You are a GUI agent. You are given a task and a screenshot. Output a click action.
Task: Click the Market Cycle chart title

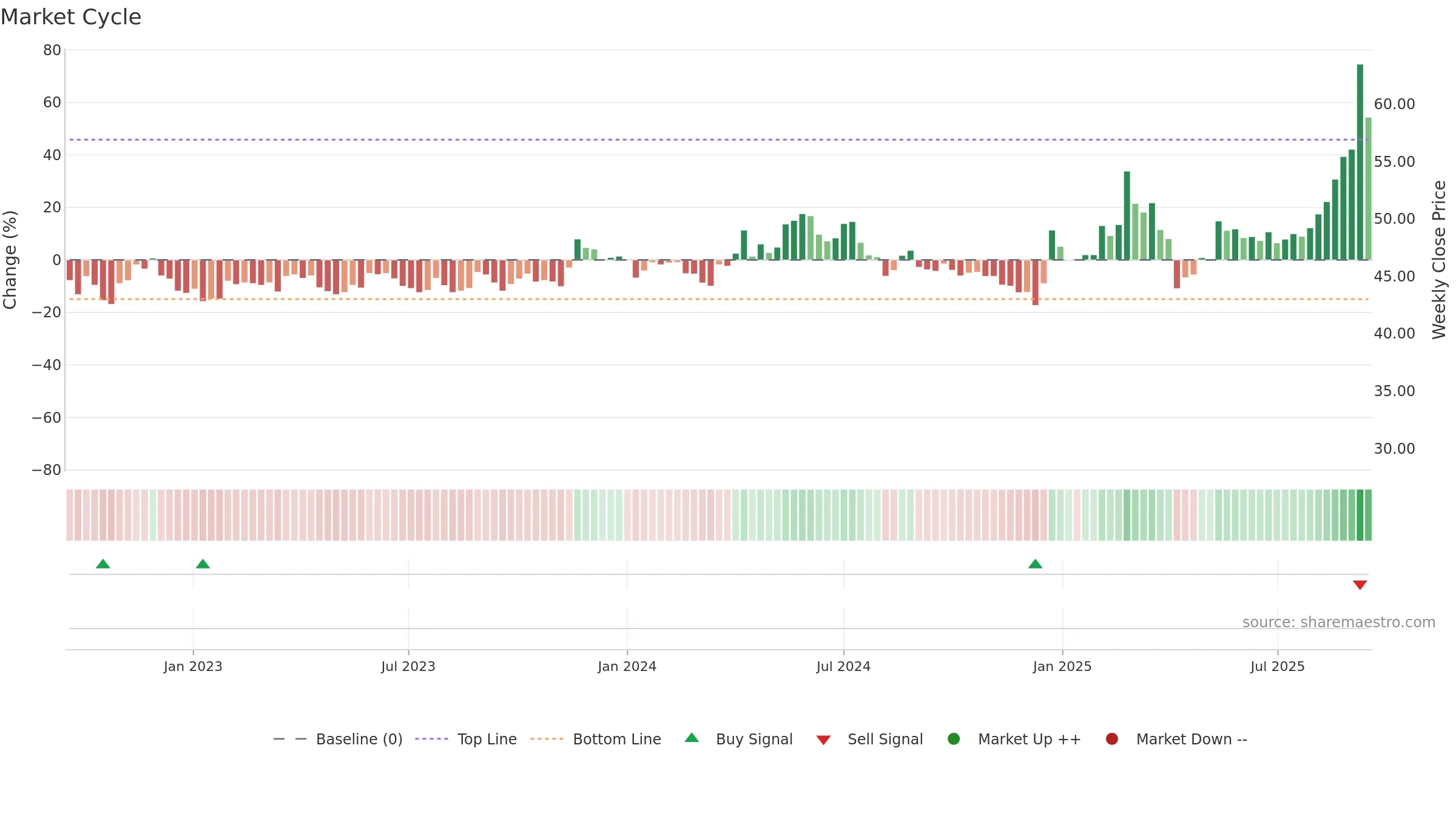(71, 17)
